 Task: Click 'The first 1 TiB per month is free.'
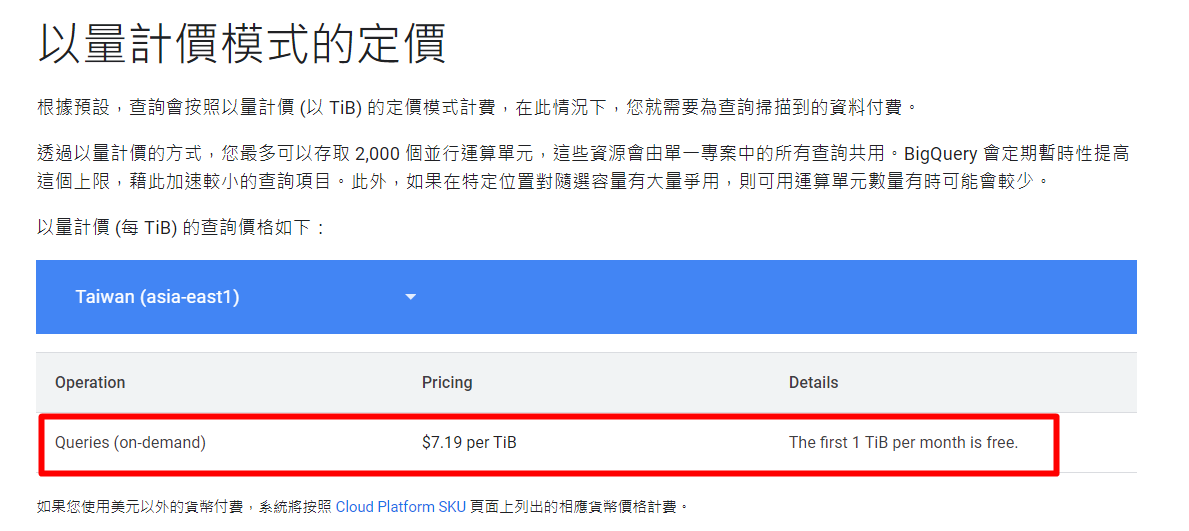click(x=903, y=442)
